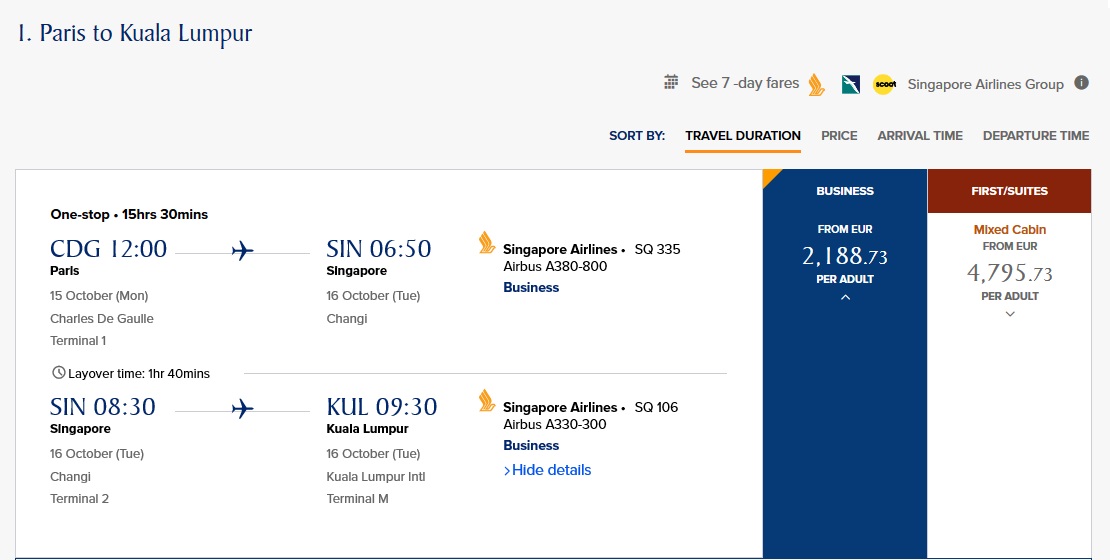Select the First/Suites fare EUR 4,795.73
This screenshot has height=560, width=1110.
1010,273
